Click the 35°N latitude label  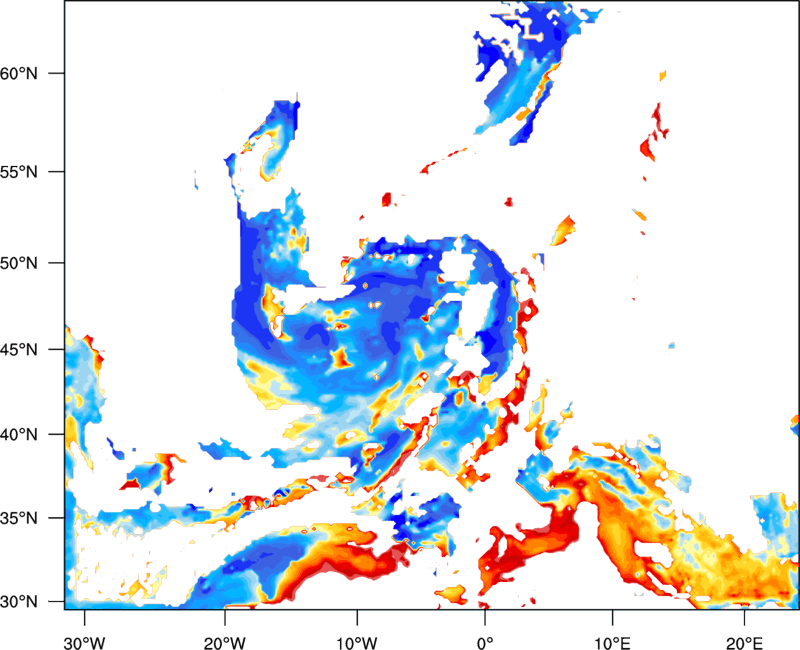point(19,518)
